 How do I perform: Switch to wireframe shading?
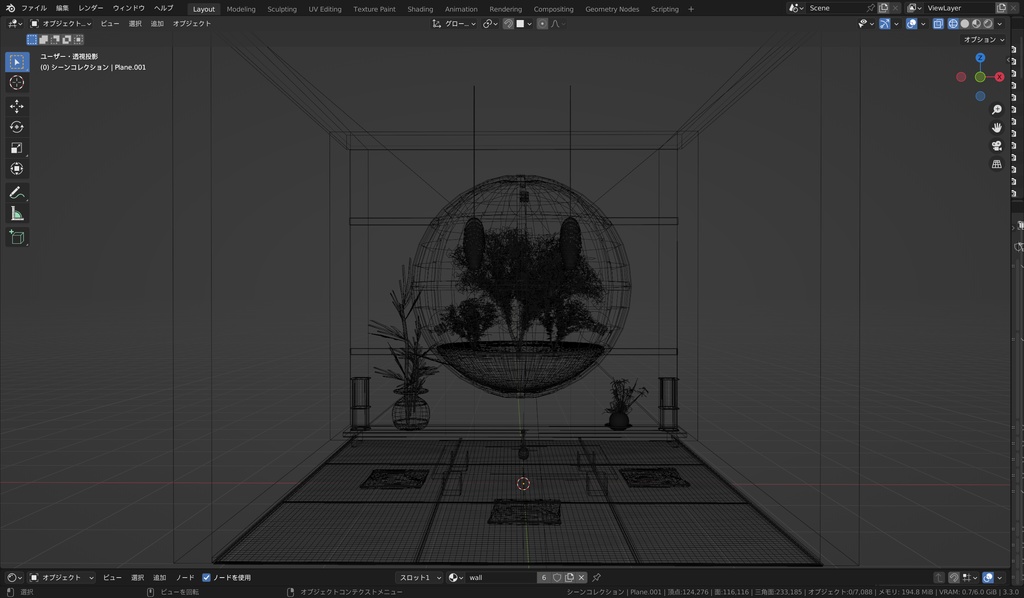[953, 24]
